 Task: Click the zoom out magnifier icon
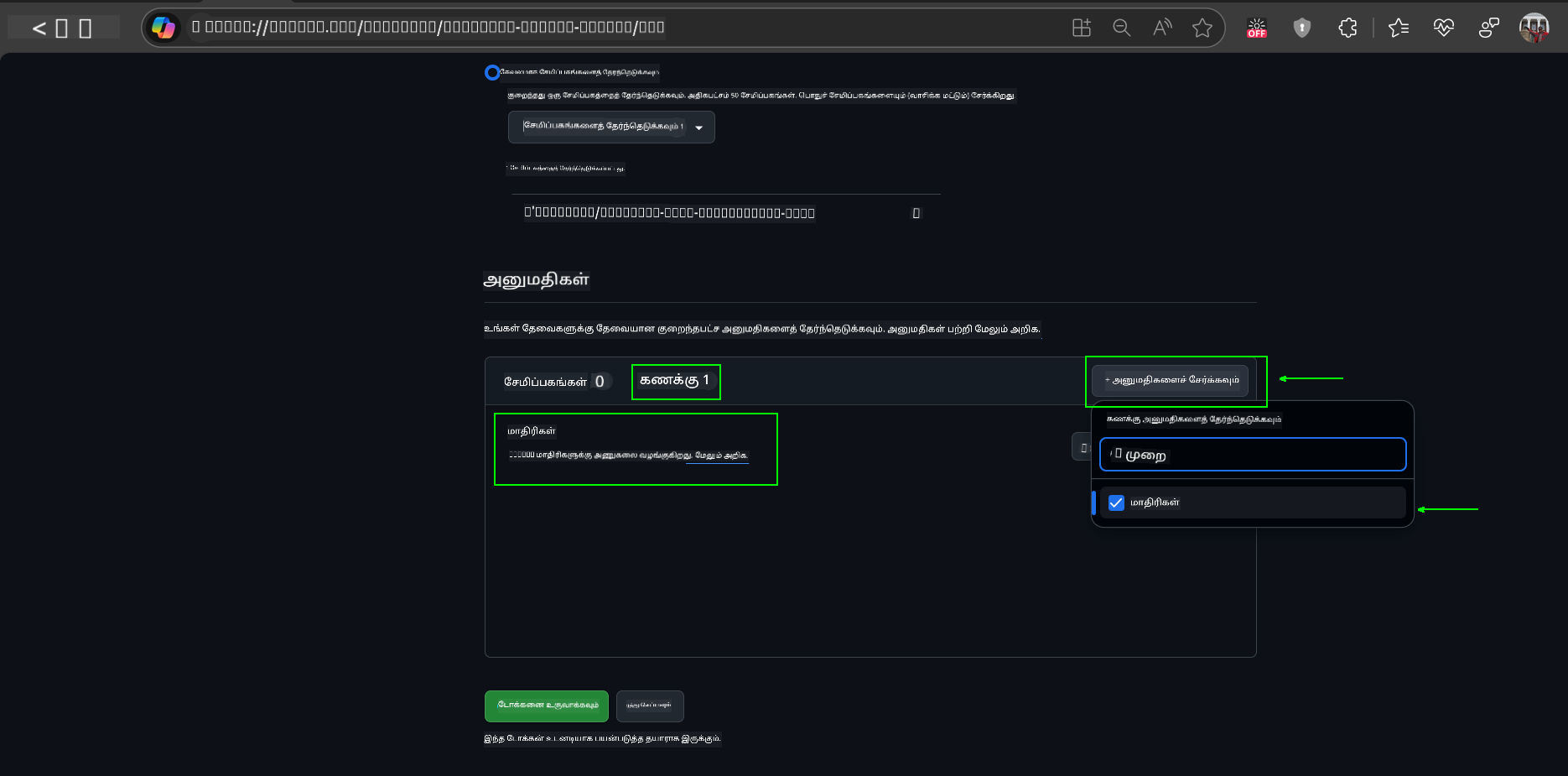coord(1121,28)
